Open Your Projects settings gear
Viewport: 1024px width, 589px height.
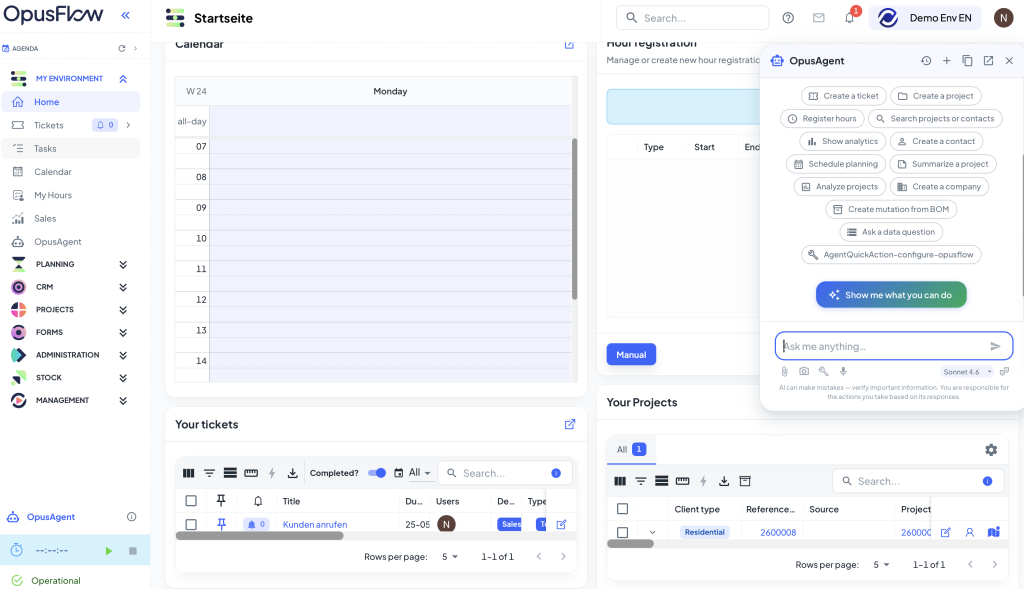point(991,450)
